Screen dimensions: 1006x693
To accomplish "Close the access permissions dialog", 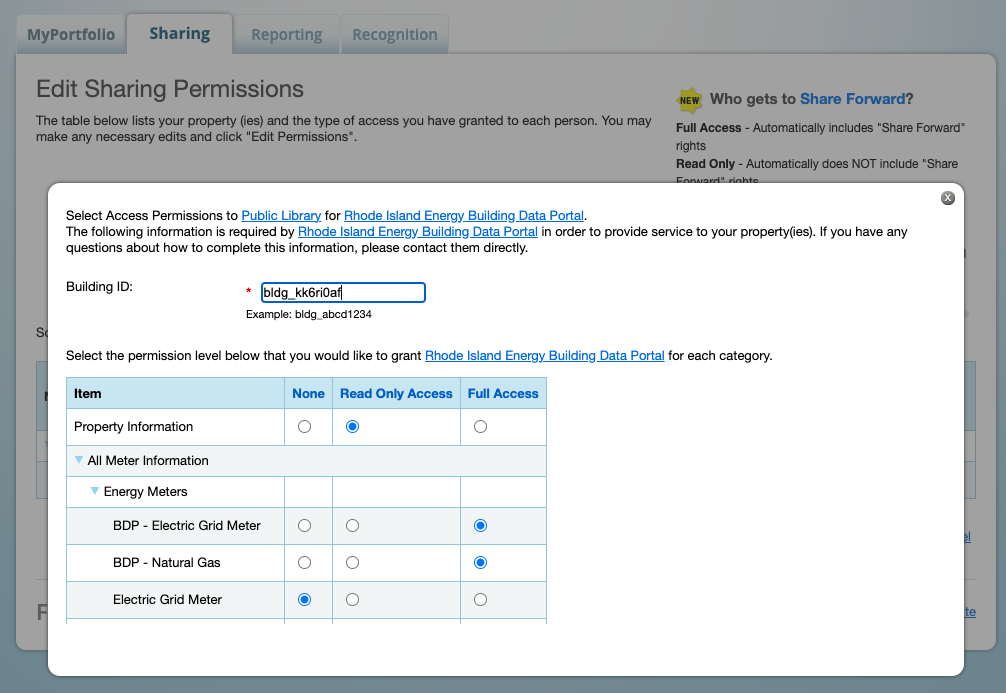I will (x=948, y=198).
